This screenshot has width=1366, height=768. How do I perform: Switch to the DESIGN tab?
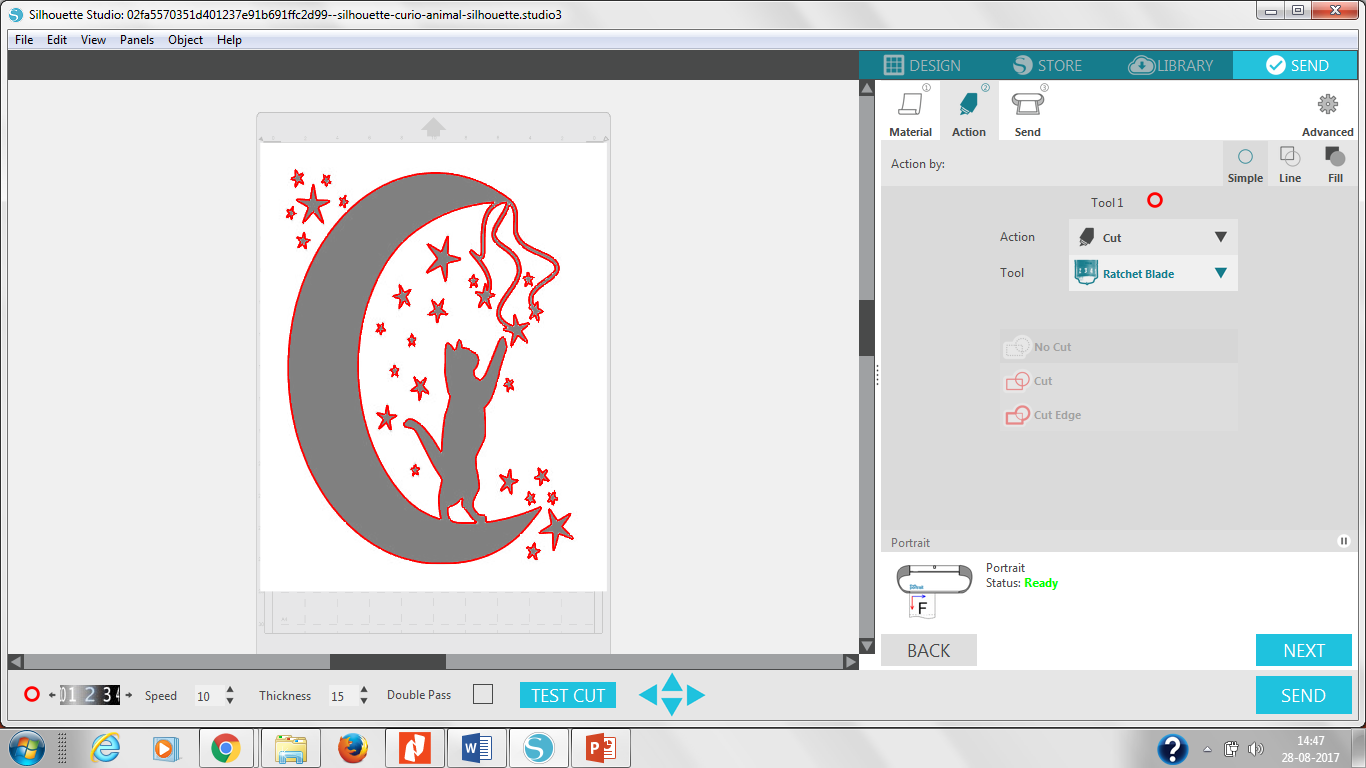tap(922, 65)
